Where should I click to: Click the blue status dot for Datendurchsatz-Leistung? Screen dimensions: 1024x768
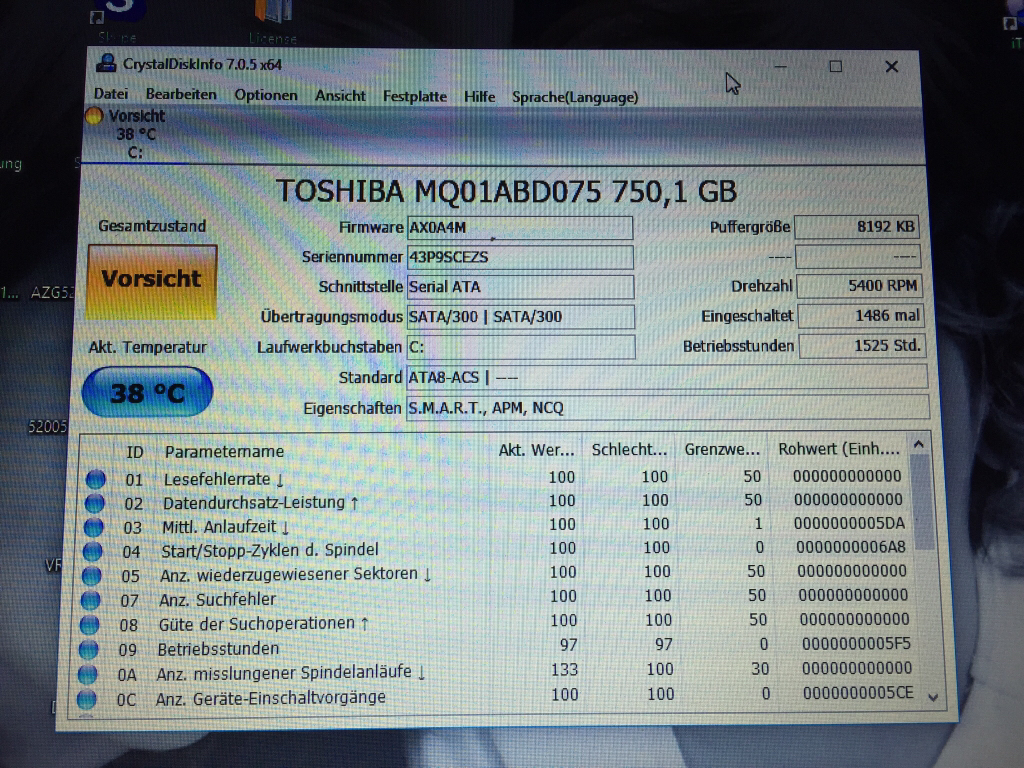95,503
